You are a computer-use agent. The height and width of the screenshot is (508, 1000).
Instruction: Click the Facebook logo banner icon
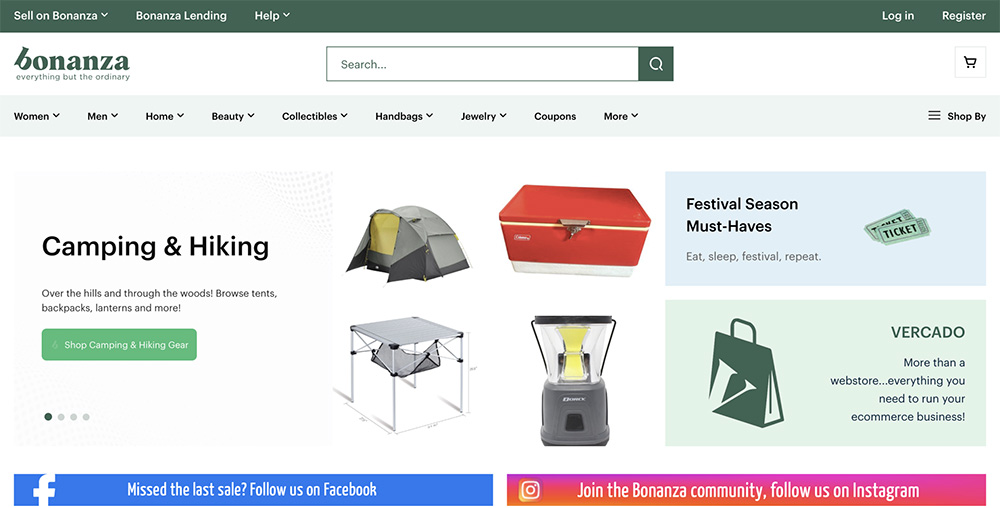pyautogui.click(x=43, y=490)
